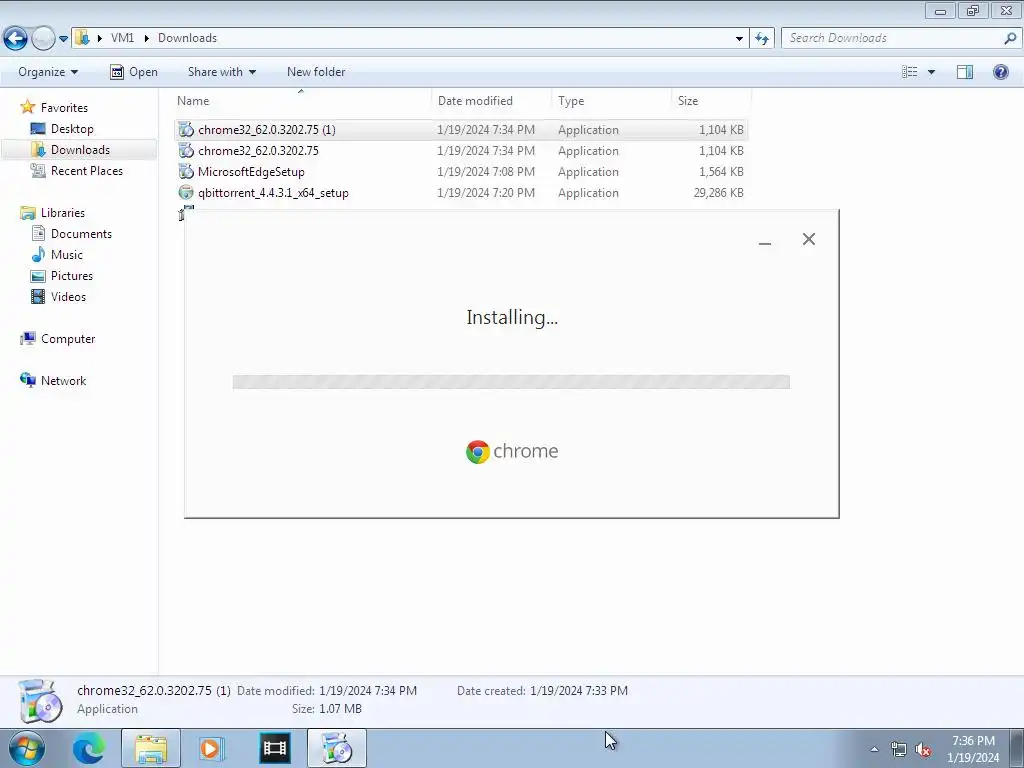This screenshot has width=1024, height=768.
Task: Open the recent pages dropdown arrow
Action: coord(63,39)
